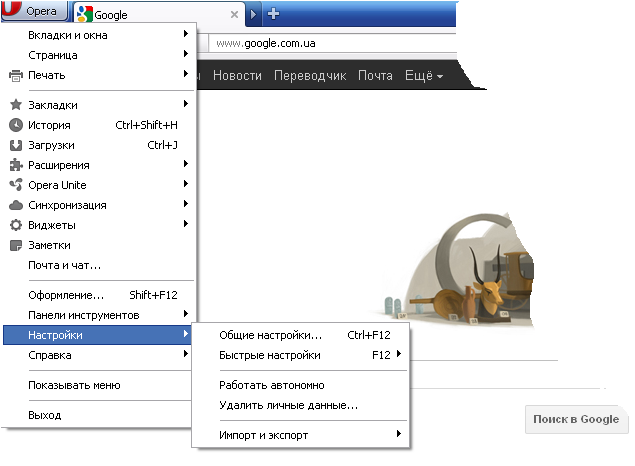Expand the Синхронизация submenu arrow
Viewport: 635px width, 466px height.
point(185,204)
